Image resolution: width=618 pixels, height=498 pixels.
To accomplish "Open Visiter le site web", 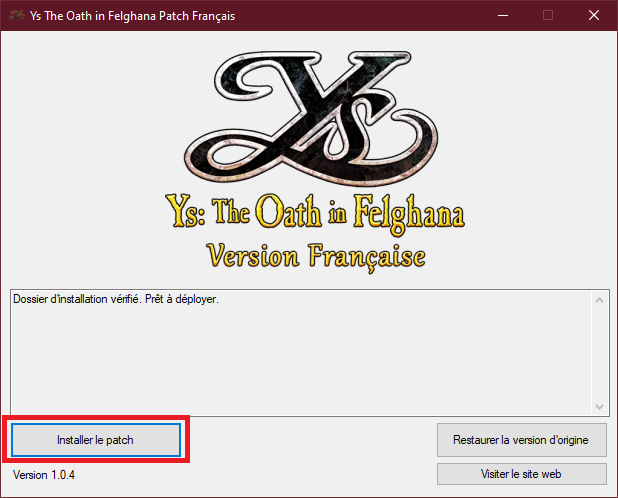I will [x=521, y=474].
